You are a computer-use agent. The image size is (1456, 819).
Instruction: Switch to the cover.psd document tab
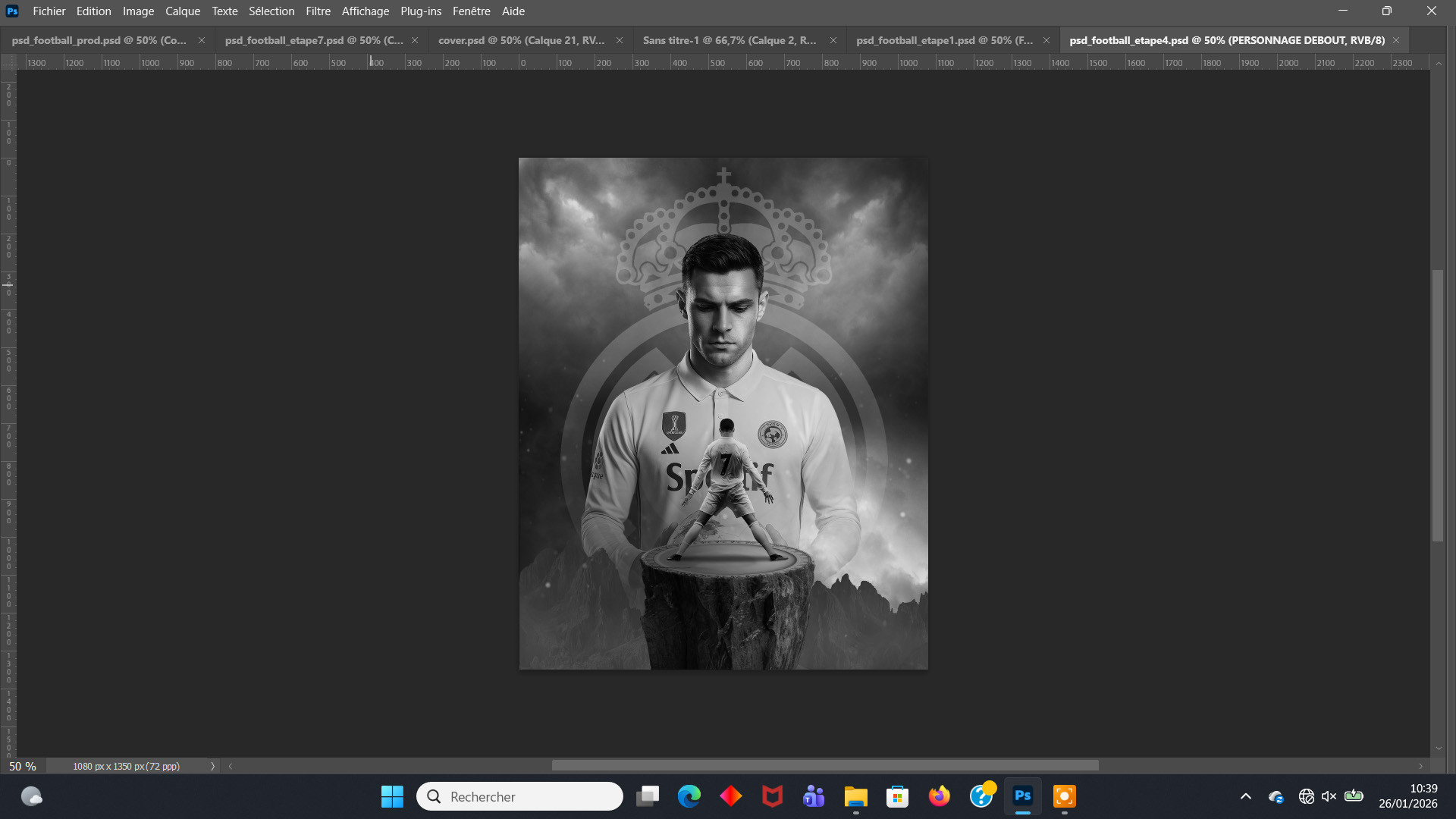point(521,40)
